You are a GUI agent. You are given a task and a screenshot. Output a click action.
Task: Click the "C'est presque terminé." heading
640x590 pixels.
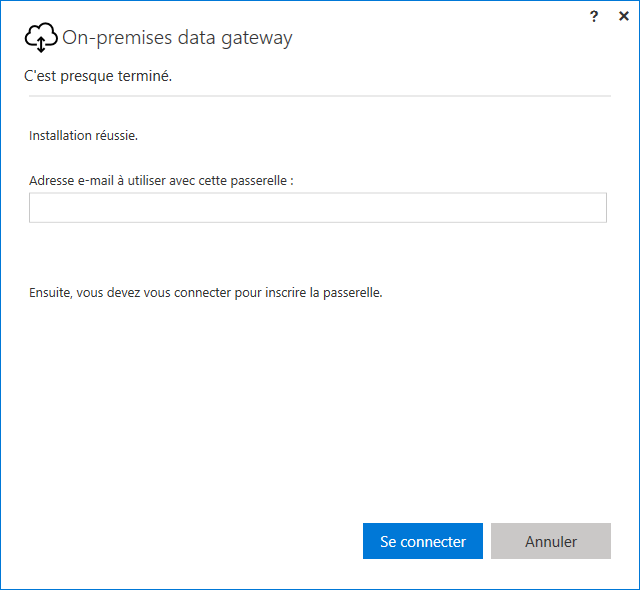(98, 76)
